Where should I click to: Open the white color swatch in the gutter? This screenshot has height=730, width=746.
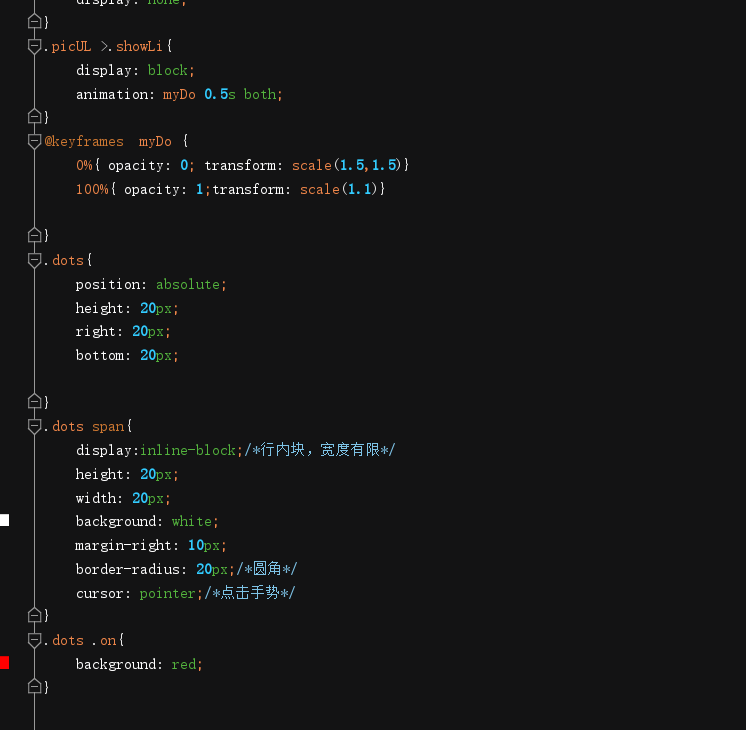4,520
